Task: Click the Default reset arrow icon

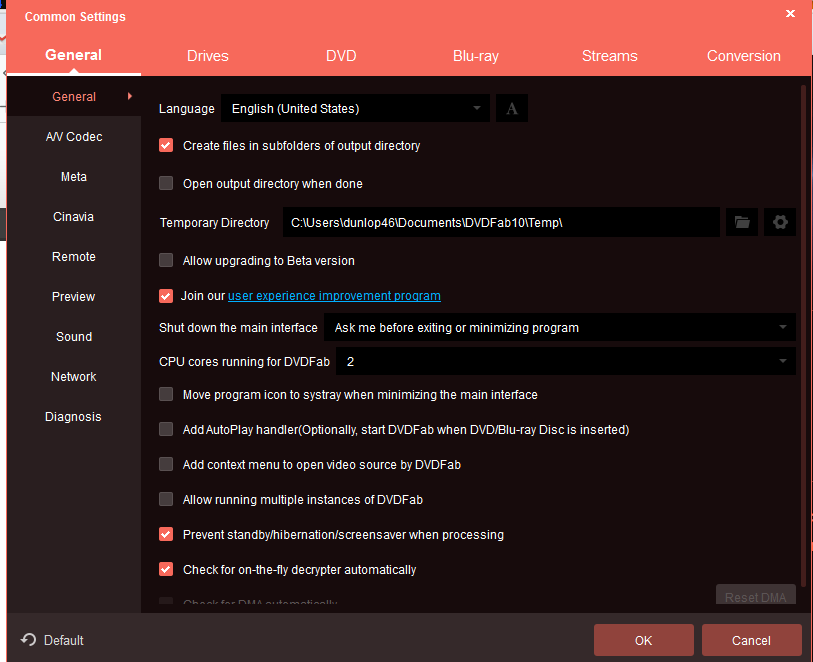Action: [x=29, y=640]
